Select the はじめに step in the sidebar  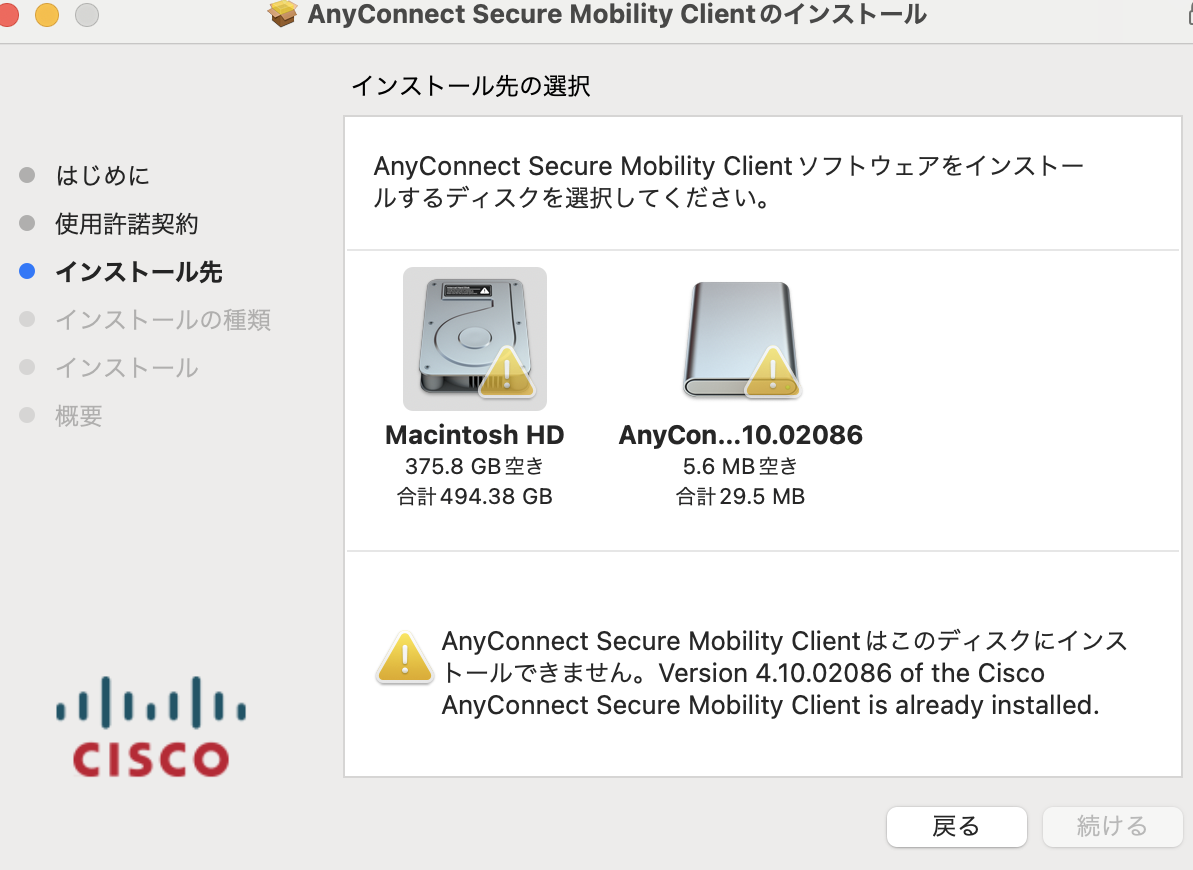click(x=105, y=175)
